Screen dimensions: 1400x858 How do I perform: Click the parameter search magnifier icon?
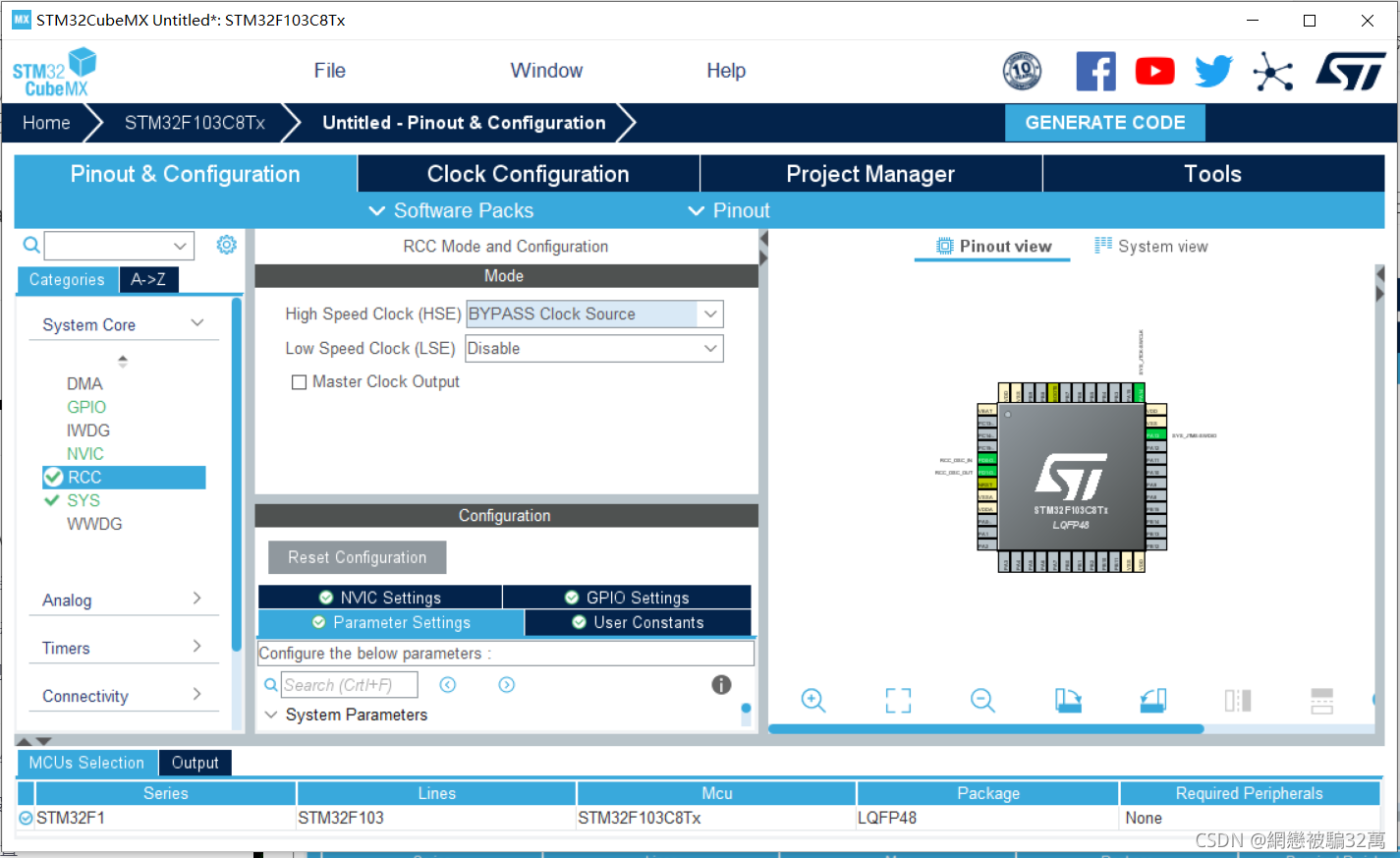coord(271,685)
